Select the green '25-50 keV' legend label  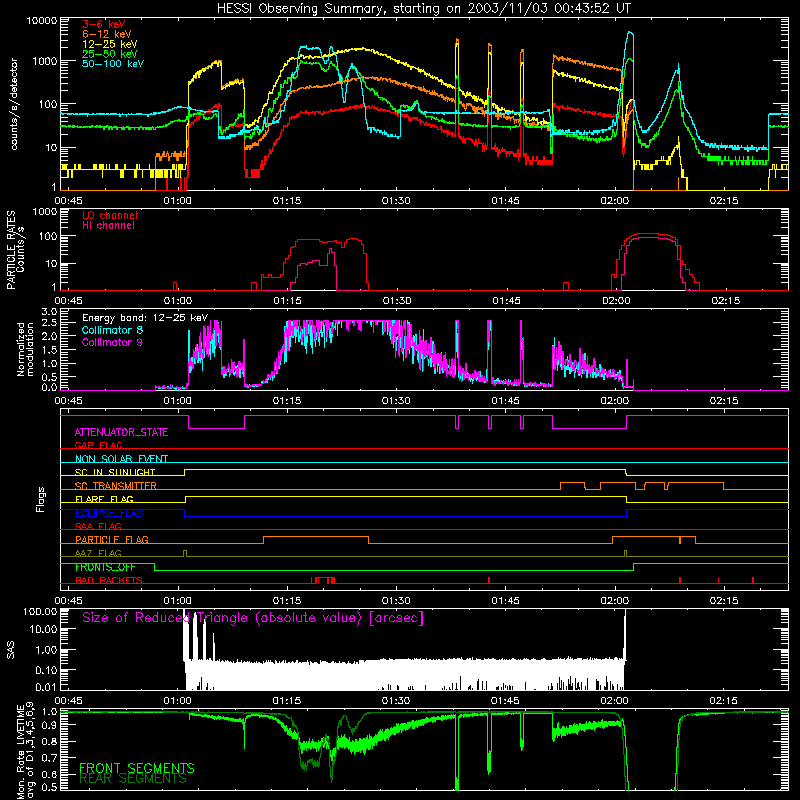(110, 54)
